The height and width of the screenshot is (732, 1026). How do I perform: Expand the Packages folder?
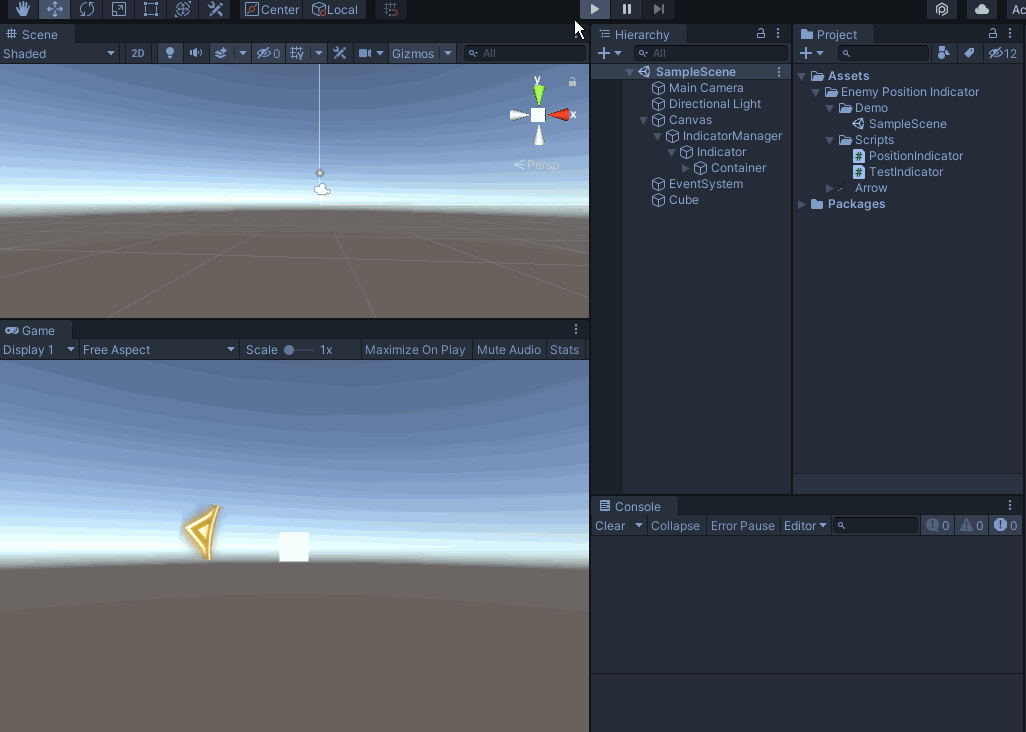point(802,204)
